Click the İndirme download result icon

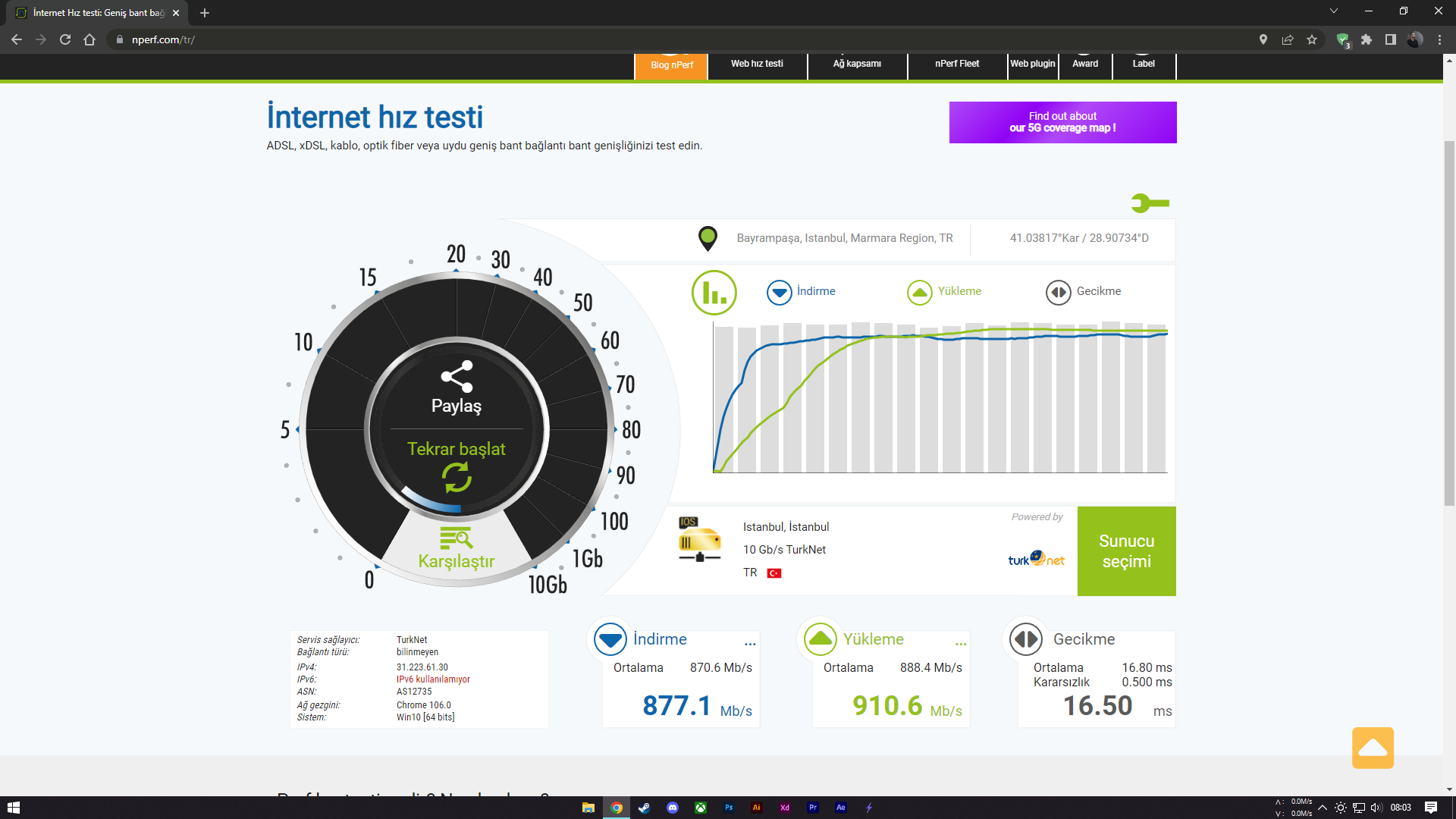click(x=610, y=639)
